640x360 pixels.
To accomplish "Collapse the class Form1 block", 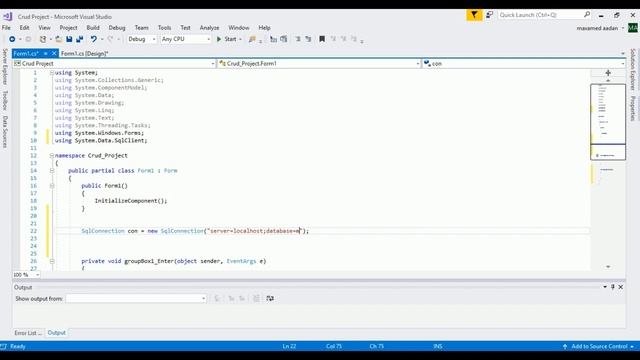I will point(52,171).
